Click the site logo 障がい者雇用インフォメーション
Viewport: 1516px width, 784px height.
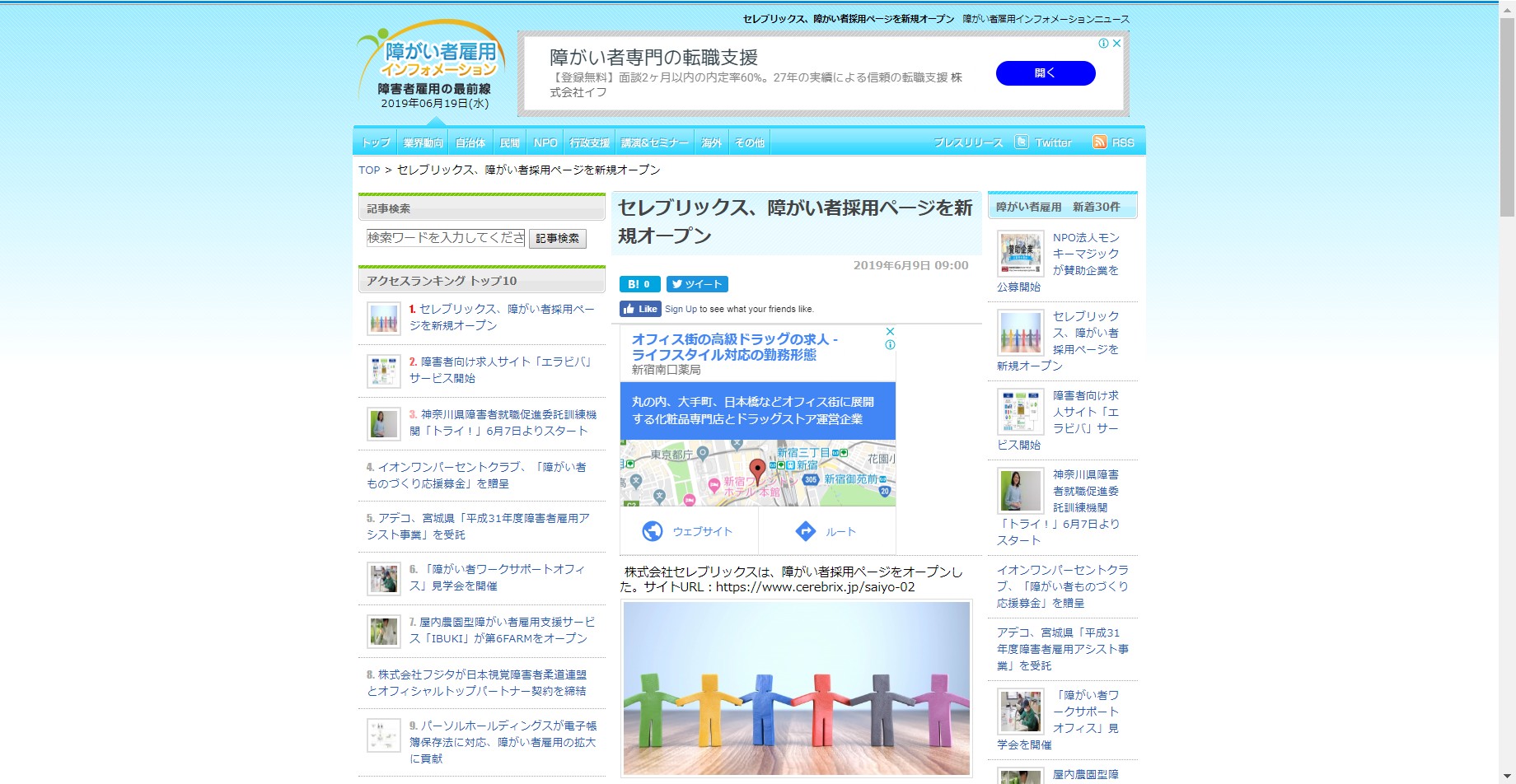coord(431,66)
